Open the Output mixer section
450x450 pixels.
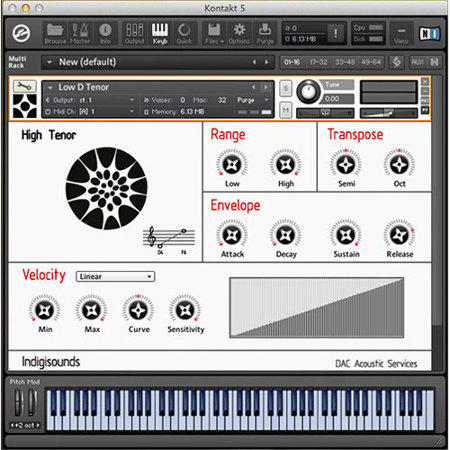135,34
